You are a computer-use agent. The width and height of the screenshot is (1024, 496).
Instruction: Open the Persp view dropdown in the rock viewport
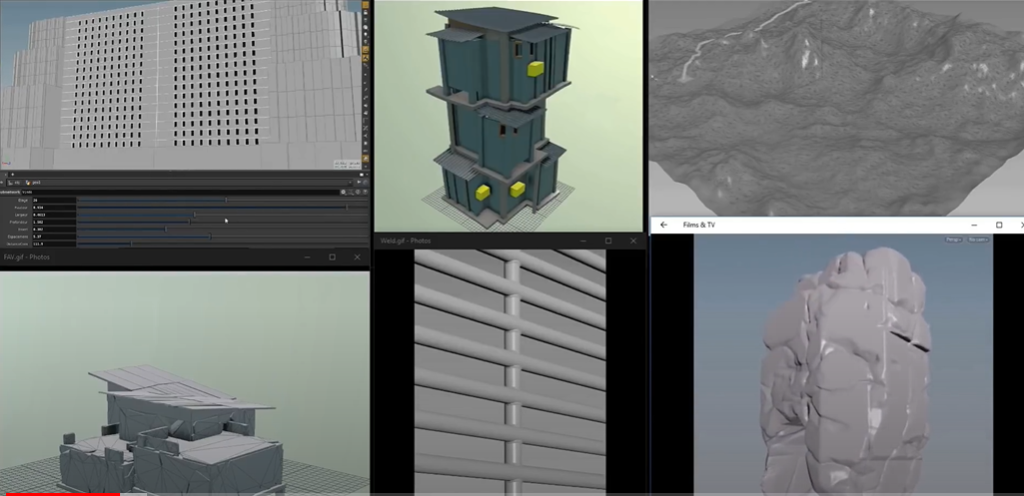pyautogui.click(x=952, y=239)
